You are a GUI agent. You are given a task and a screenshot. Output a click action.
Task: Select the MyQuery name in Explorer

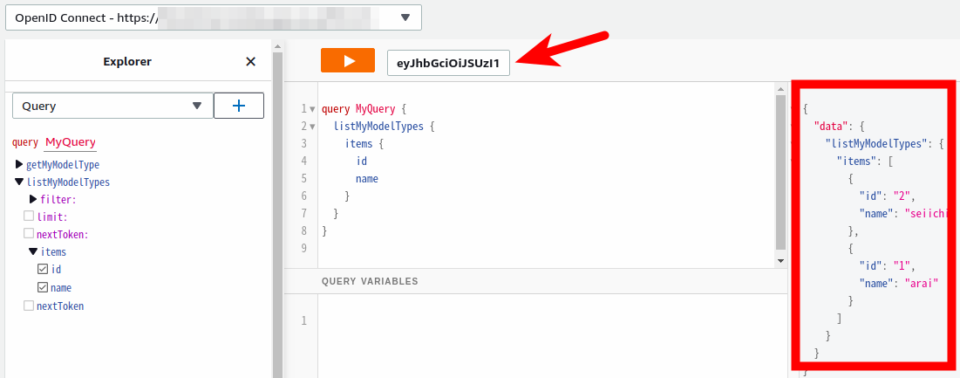click(x=70, y=143)
